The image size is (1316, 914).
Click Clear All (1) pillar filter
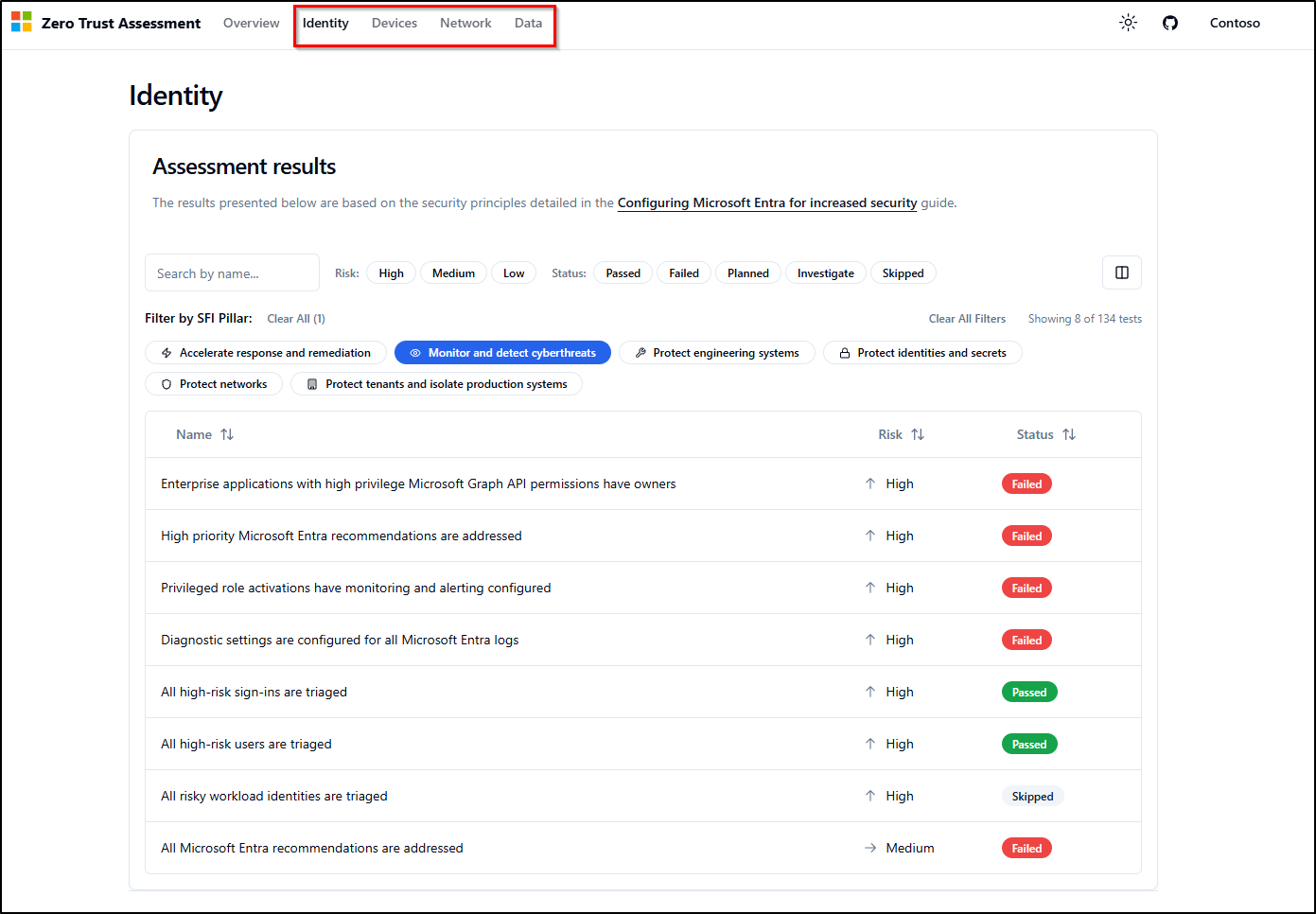pos(296,319)
